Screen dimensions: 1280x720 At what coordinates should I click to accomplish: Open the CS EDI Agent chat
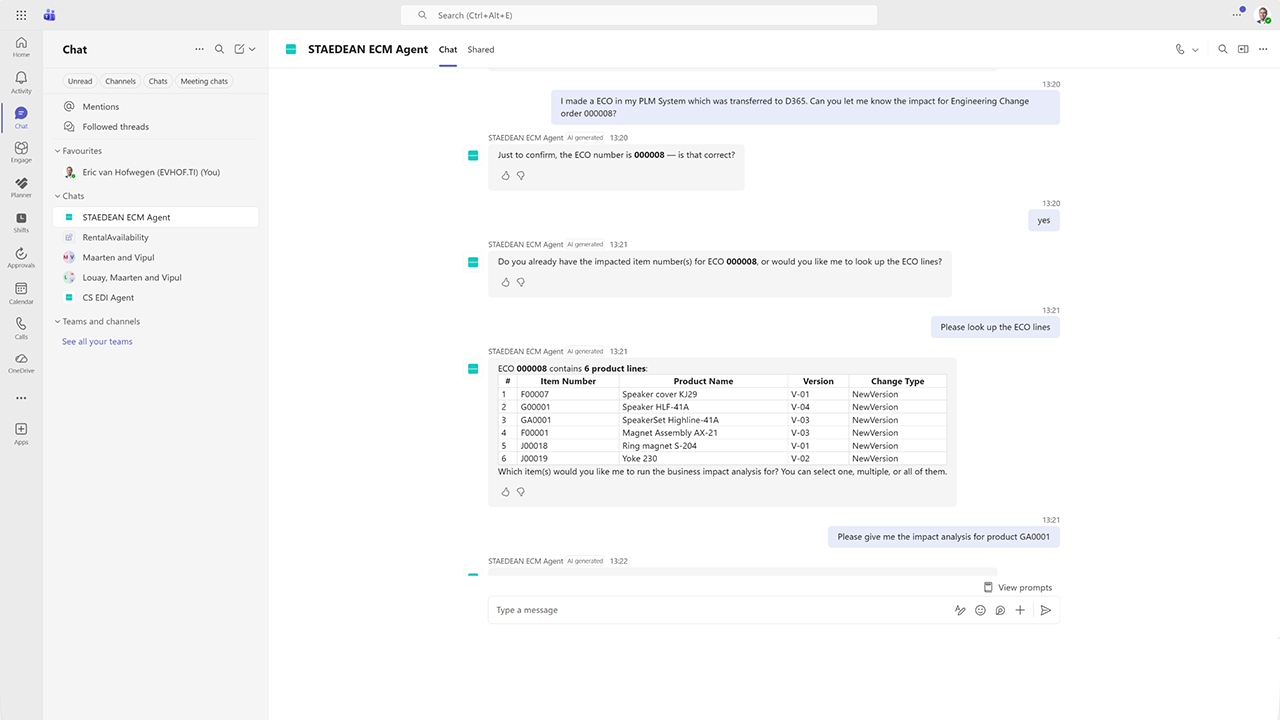[155, 297]
